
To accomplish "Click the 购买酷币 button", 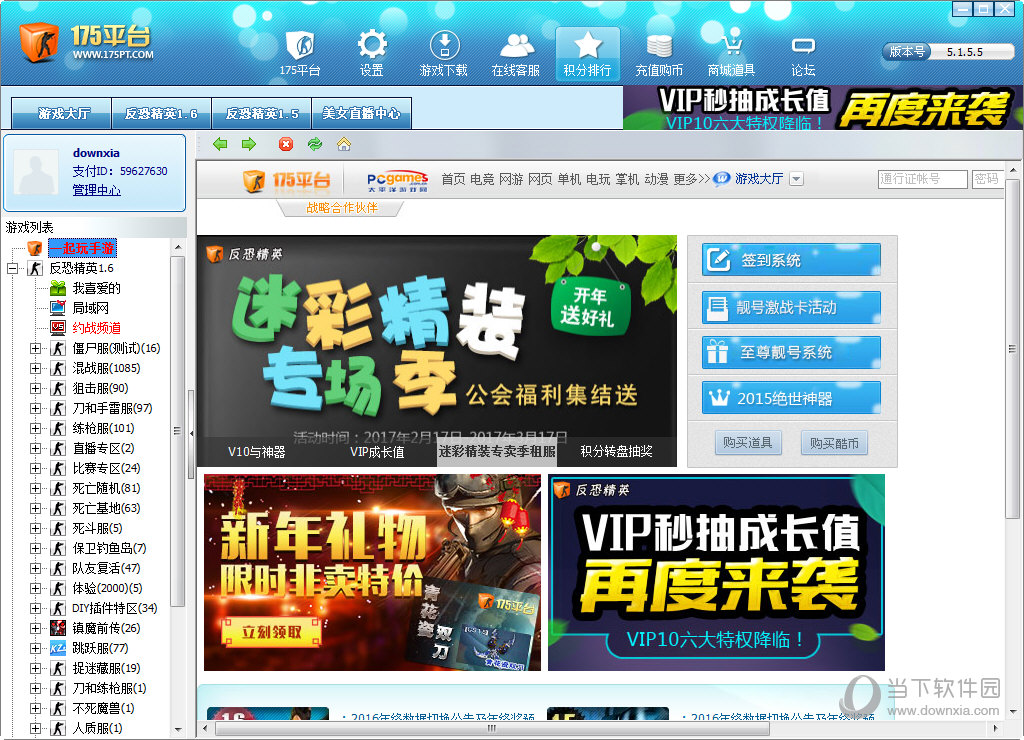I will point(834,443).
